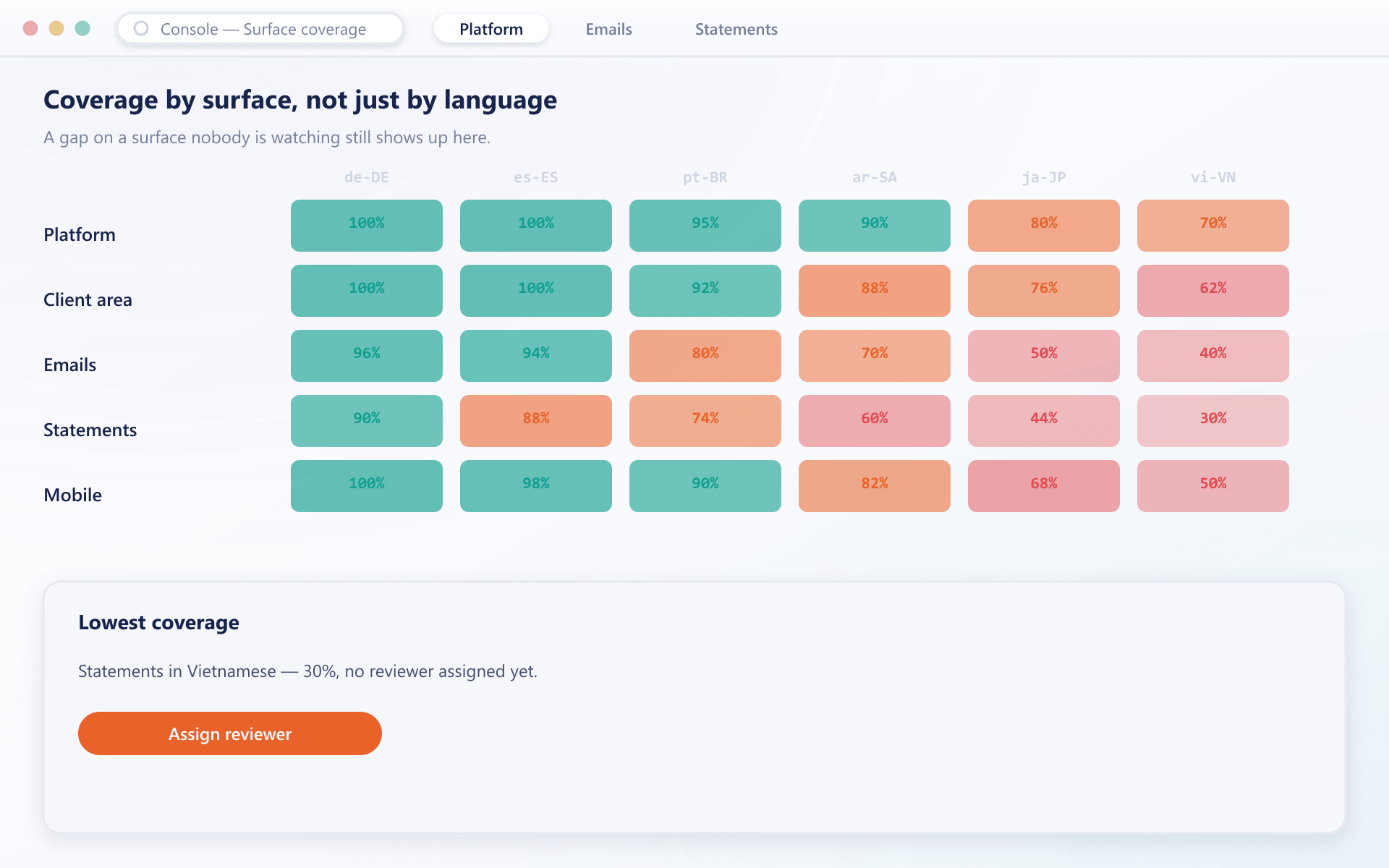Select the Platform de-DE 100% cell

tap(367, 226)
